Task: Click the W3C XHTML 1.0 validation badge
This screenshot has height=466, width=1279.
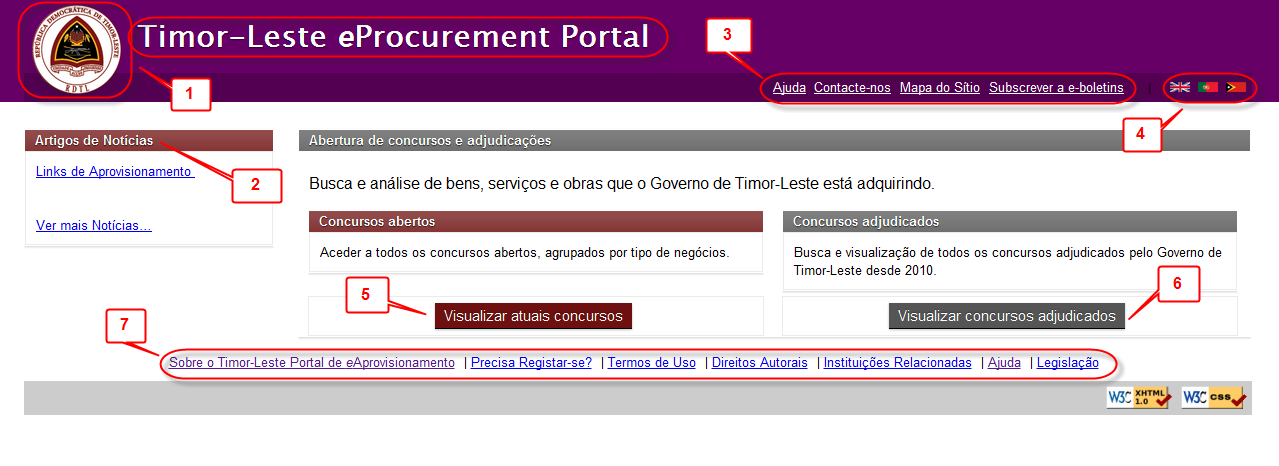Action: (1138, 397)
